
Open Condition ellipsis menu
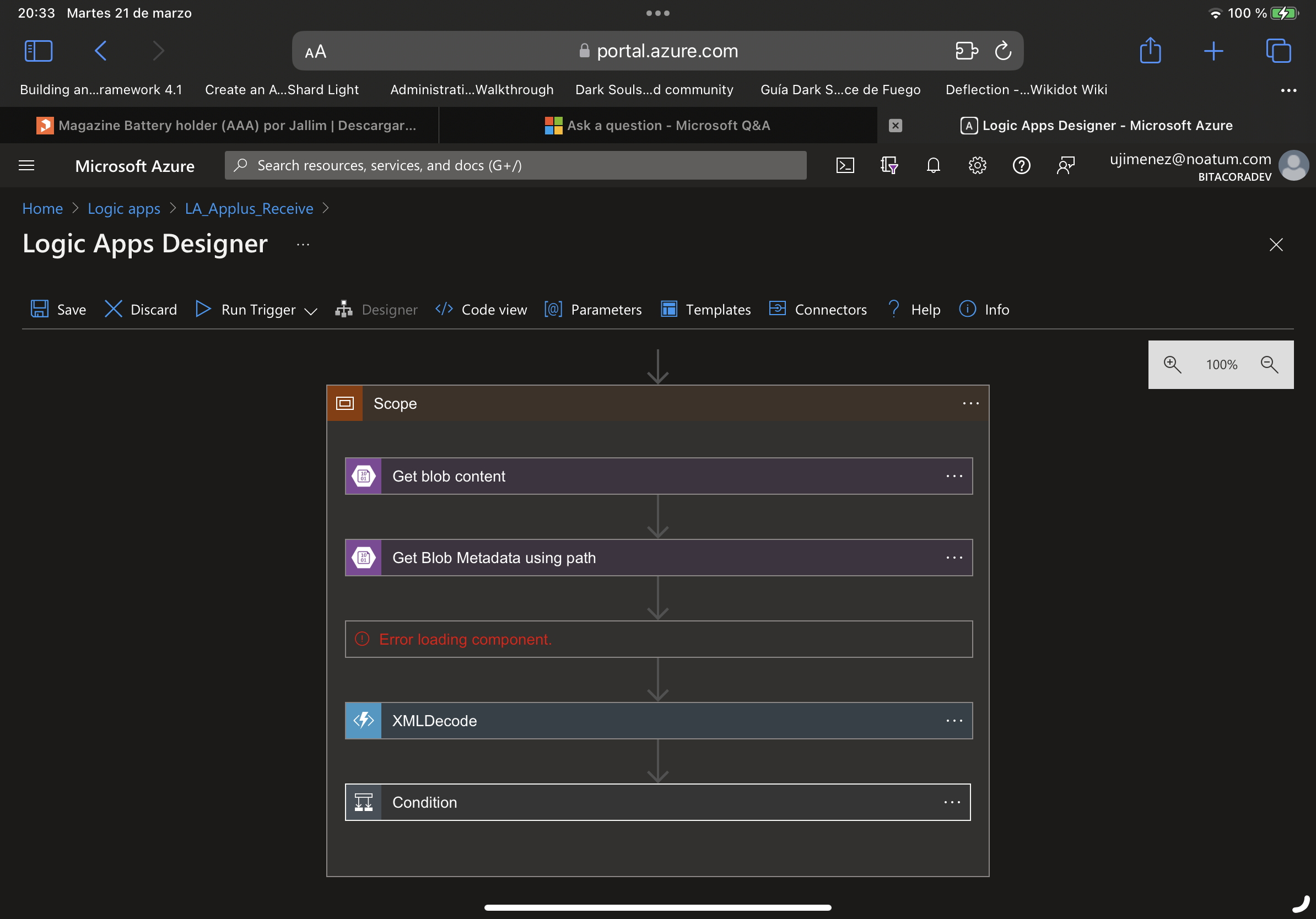[x=952, y=802]
